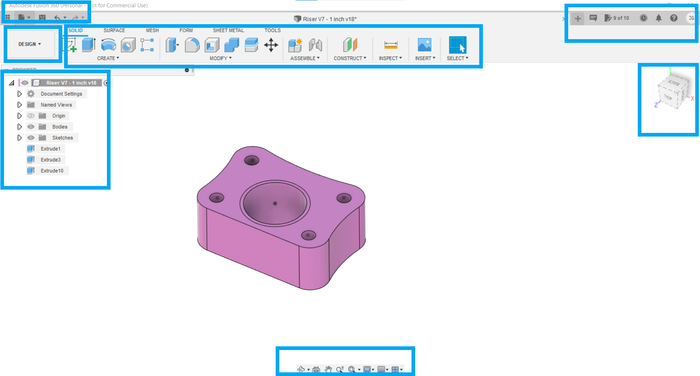The image size is (700, 376).
Task: Click the Undo arrow
Action: tap(57, 17)
